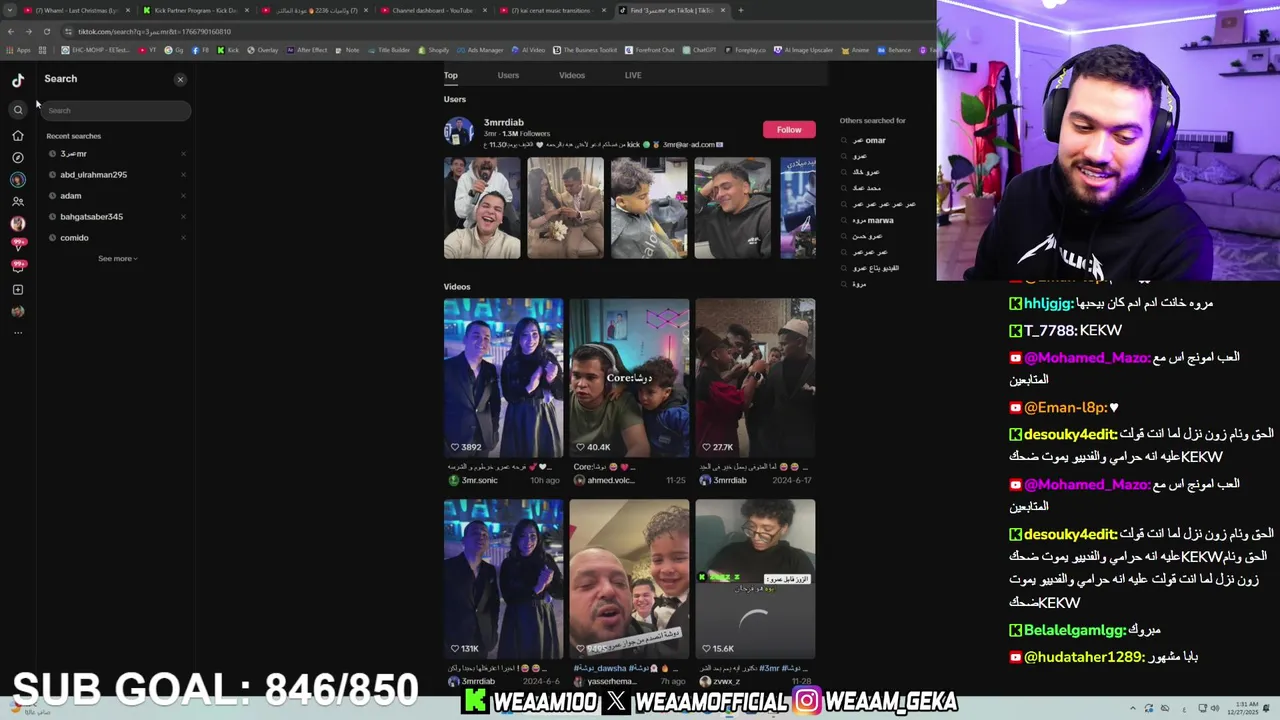The width and height of the screenshot is (1280, 720).
Task: Switch to the Users results tab
Action: pyautogui.click(x=508, y=75)
